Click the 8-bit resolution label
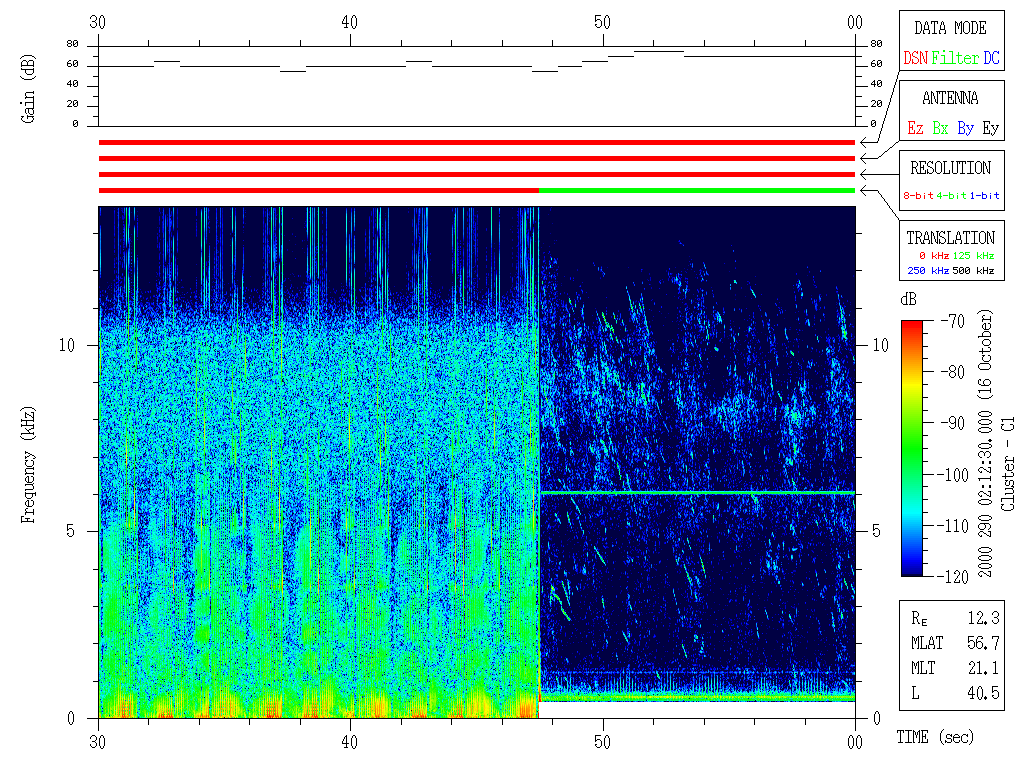This screenshot has height=768, width=1024. click(x=919, y=196)
